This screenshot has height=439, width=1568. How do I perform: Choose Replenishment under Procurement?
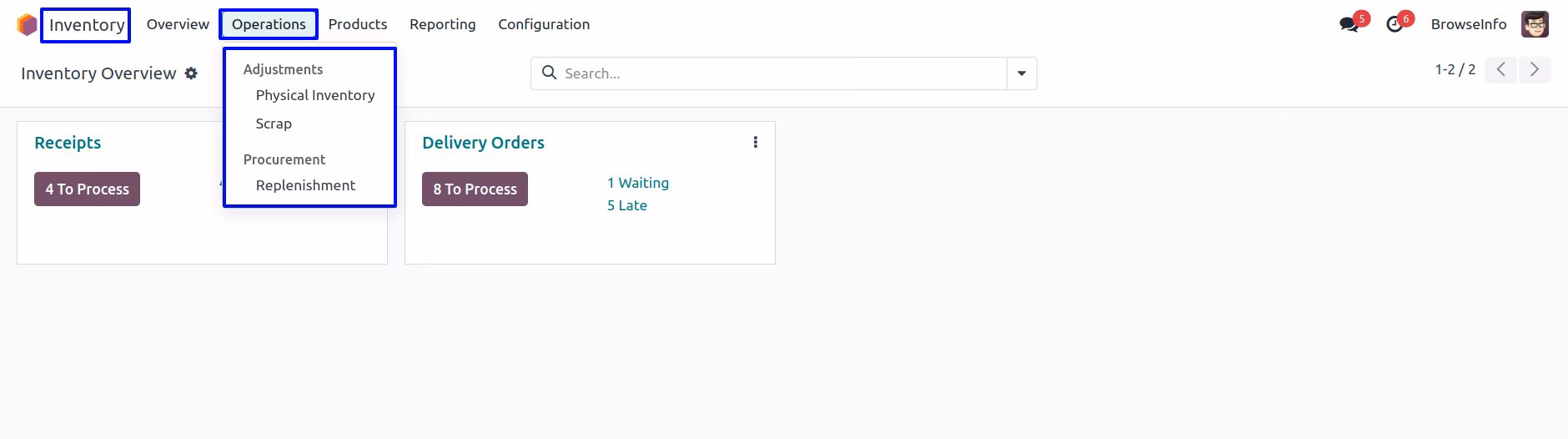point(305,185)
